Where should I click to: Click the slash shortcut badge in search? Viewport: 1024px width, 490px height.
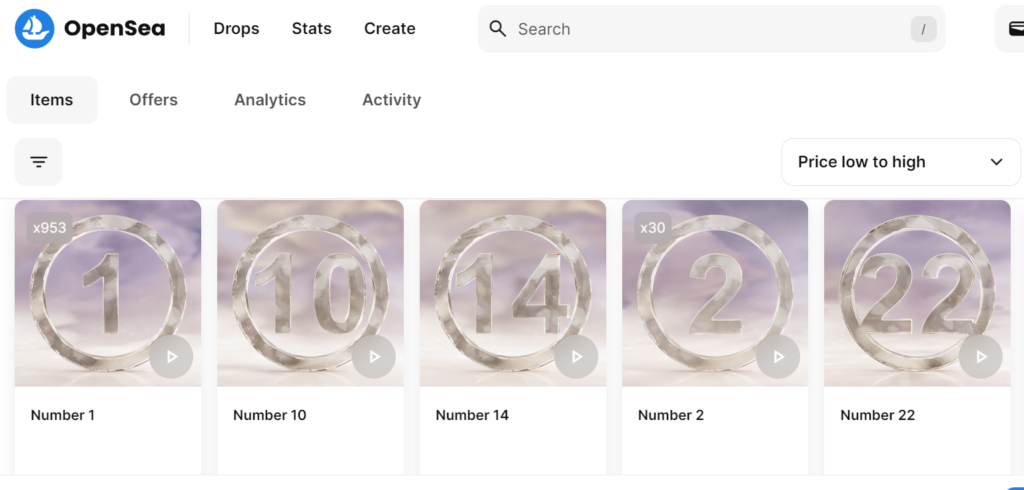point(923,29)
